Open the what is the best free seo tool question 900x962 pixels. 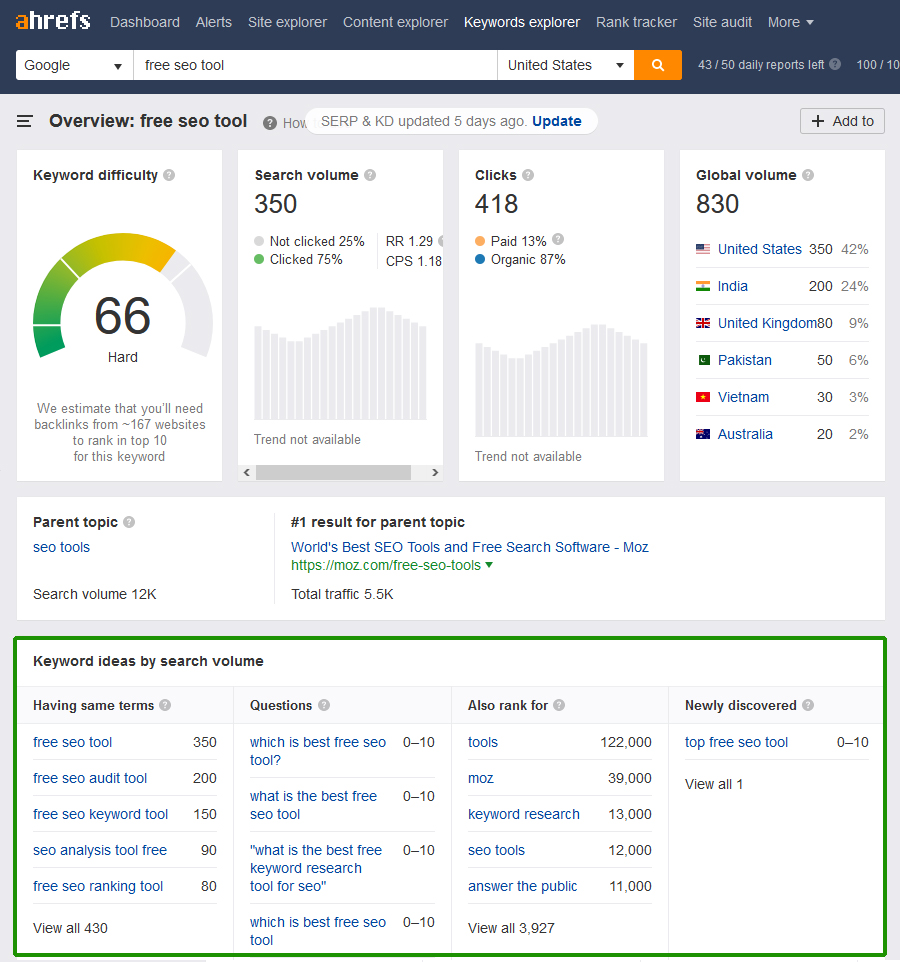[313, 805]
